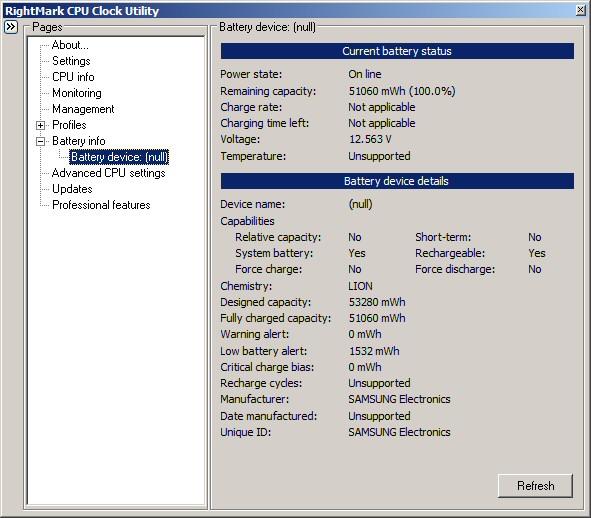The width and height of the screenshot is (591, 518).
Task: Go to the Updates page
Action: coord(72,189)
